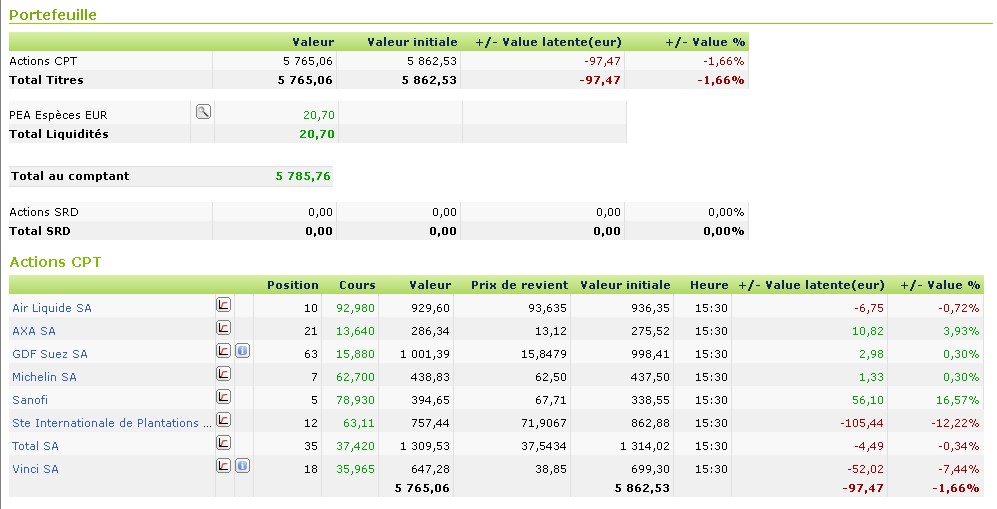The image size is (997, 509).
Task: Click the chart icon next to Total SA
Action: [224, 443]
